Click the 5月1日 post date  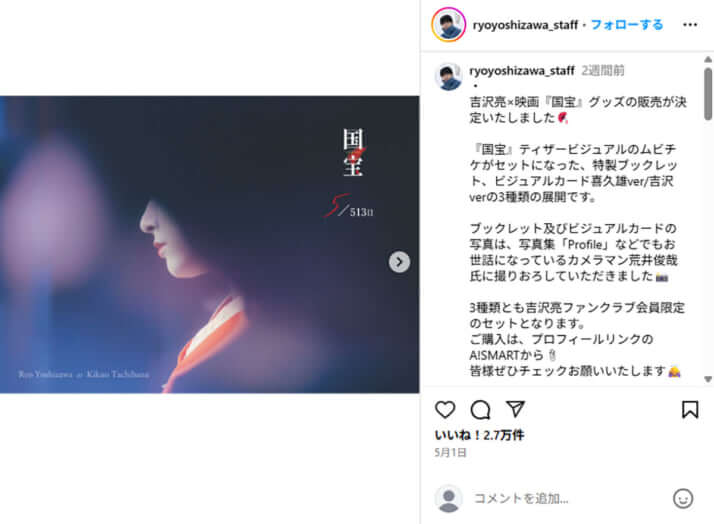tap(450, 453)
